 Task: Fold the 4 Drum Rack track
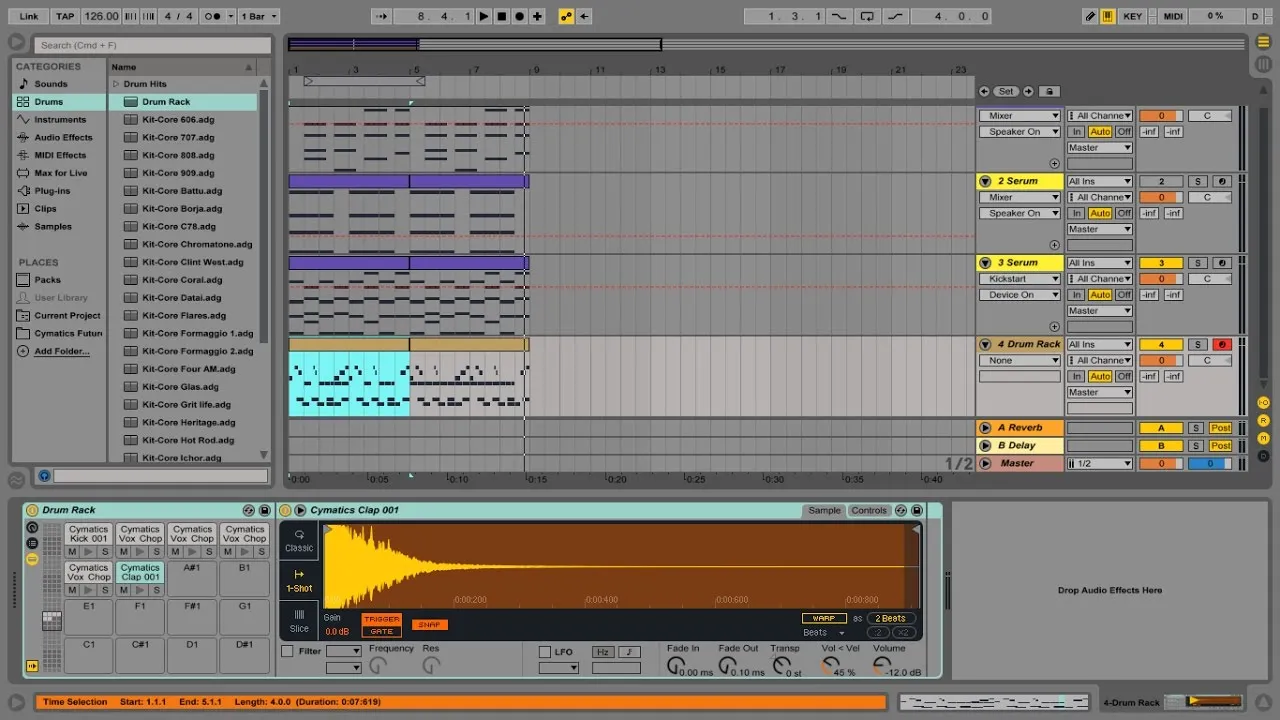(x=985, y=344)
